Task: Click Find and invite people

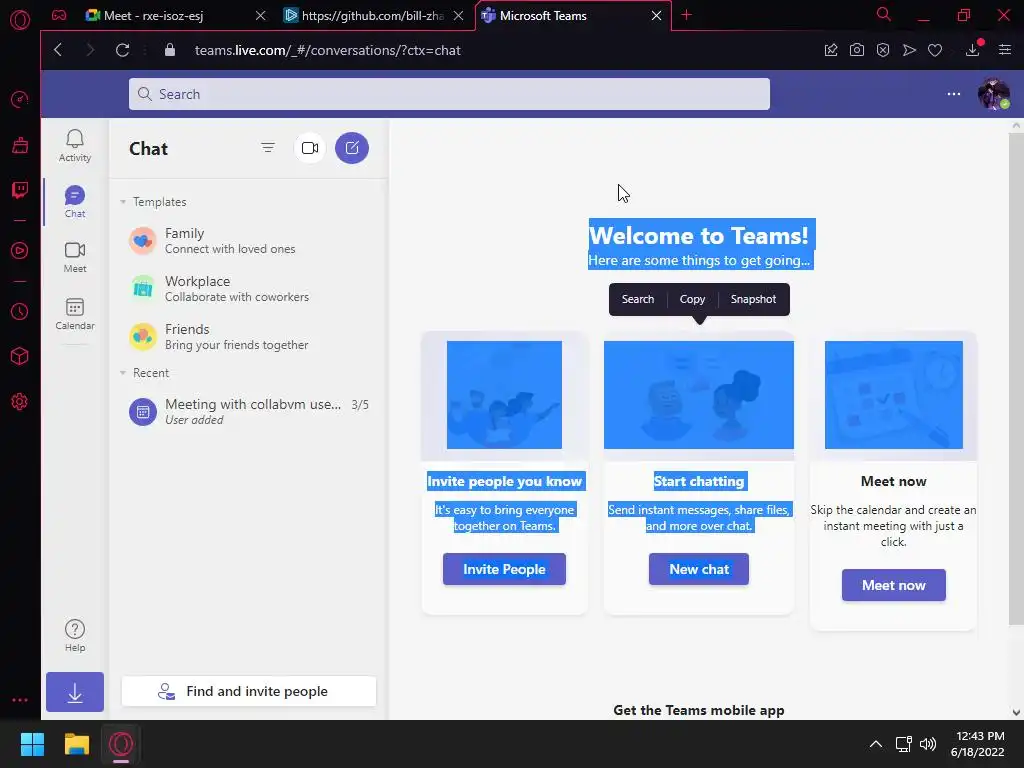Action: pos(249,691)
